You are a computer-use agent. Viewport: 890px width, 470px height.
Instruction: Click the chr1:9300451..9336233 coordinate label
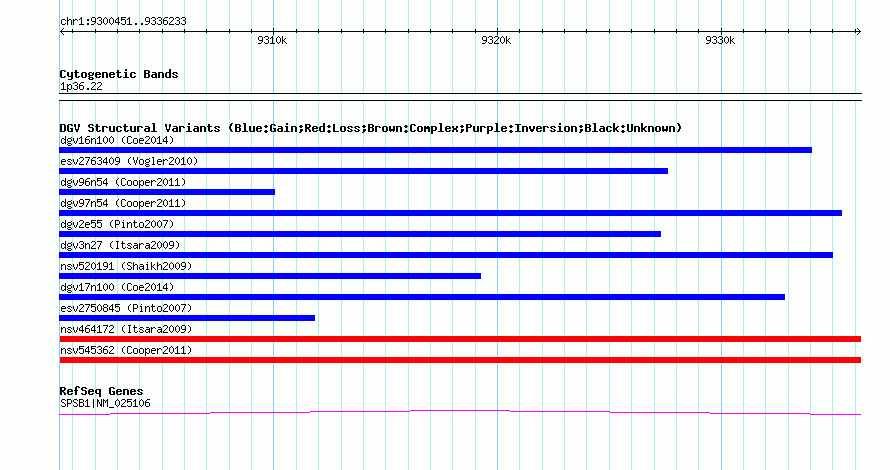[123, 22]
